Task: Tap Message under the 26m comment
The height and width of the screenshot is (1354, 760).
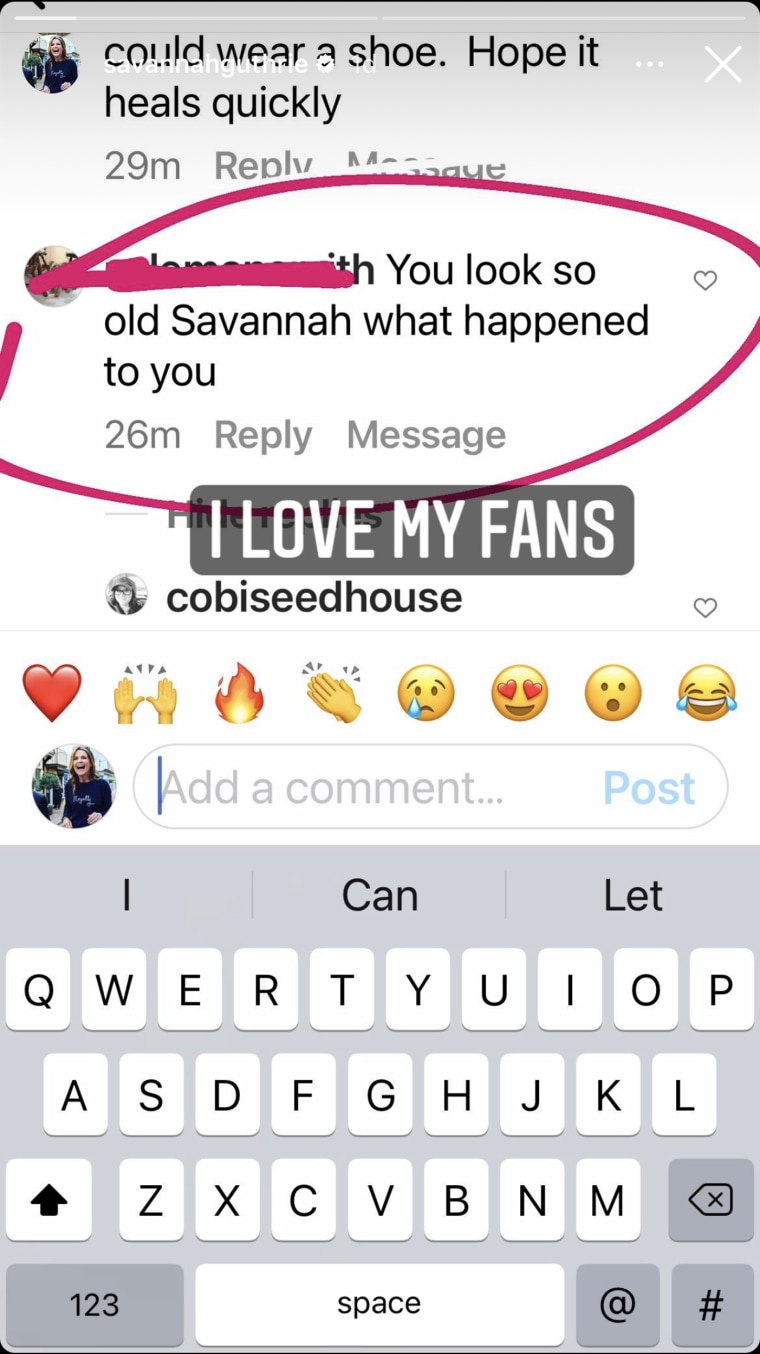Action: 426,435
